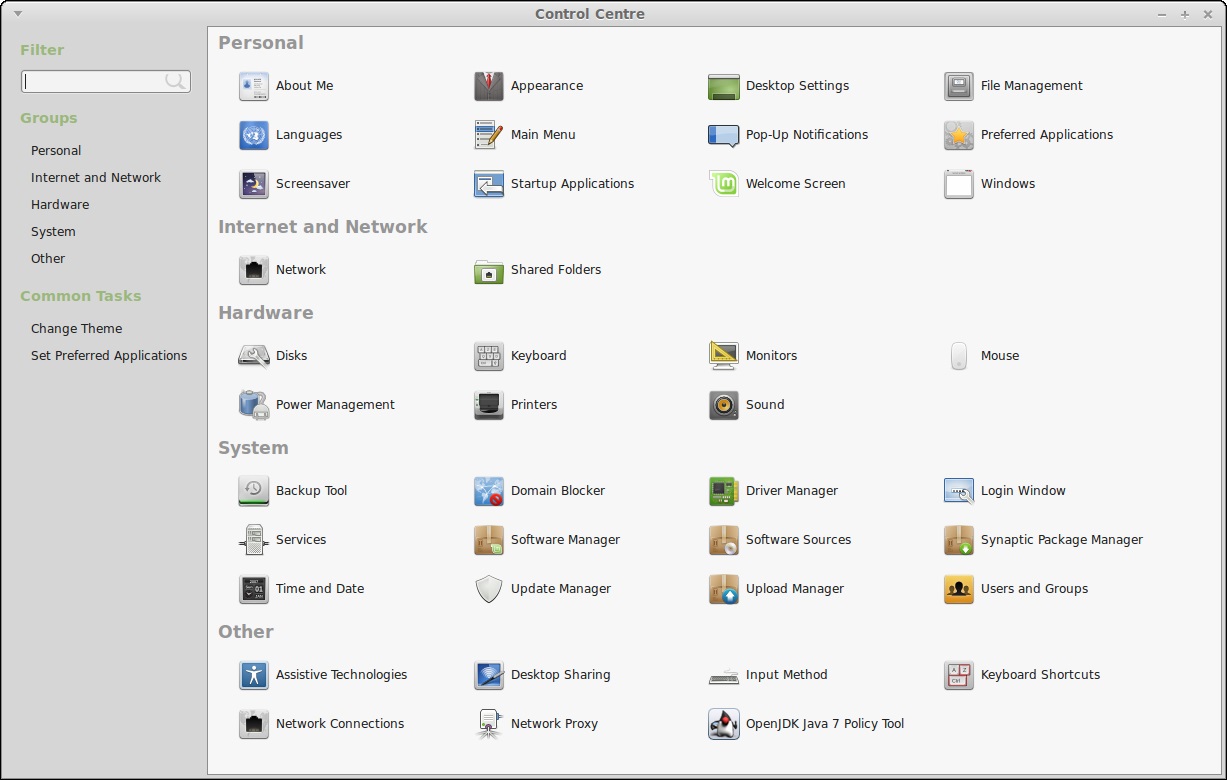Image resolution: width=1227 pixels, height=780 pixels.
Task: Click the Set Preferred Applications common task
Action: 109,356
